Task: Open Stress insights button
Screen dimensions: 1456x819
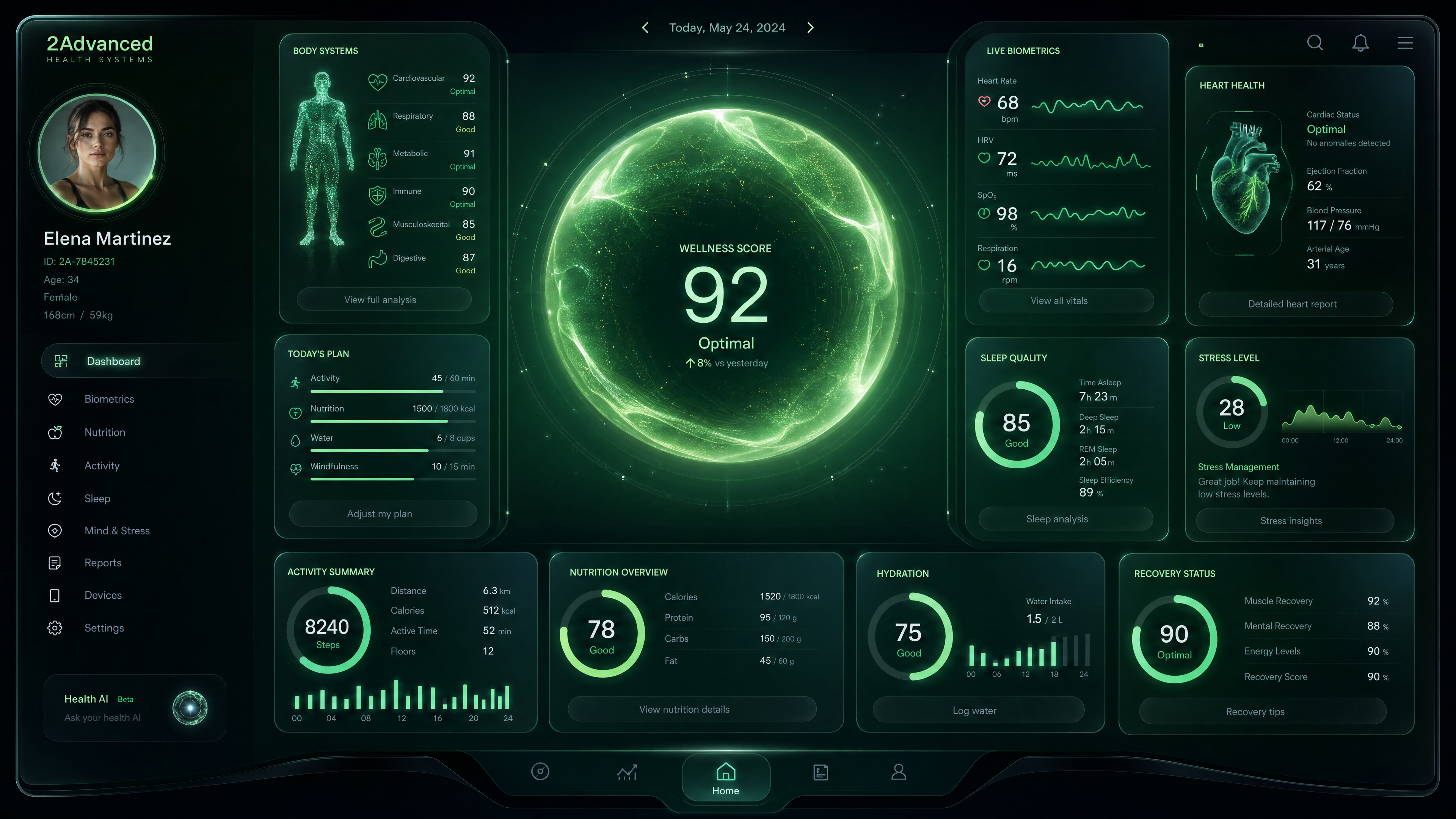Action: point(1295,521)
